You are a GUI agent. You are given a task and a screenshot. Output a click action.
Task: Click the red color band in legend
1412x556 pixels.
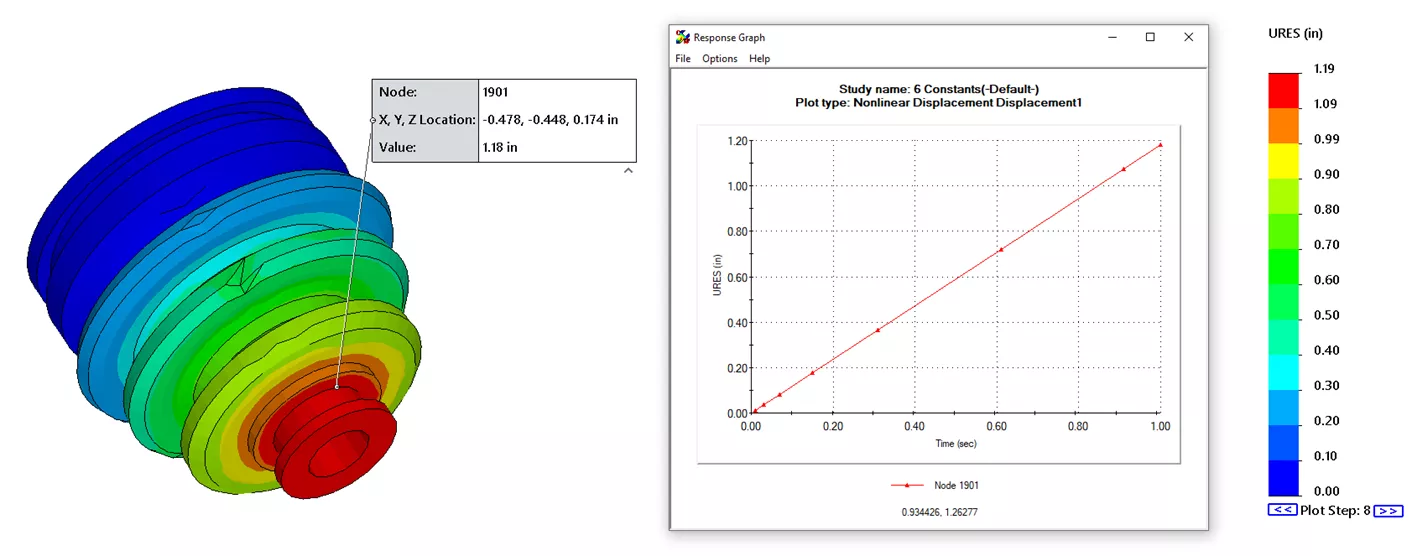pos(1285,90)
